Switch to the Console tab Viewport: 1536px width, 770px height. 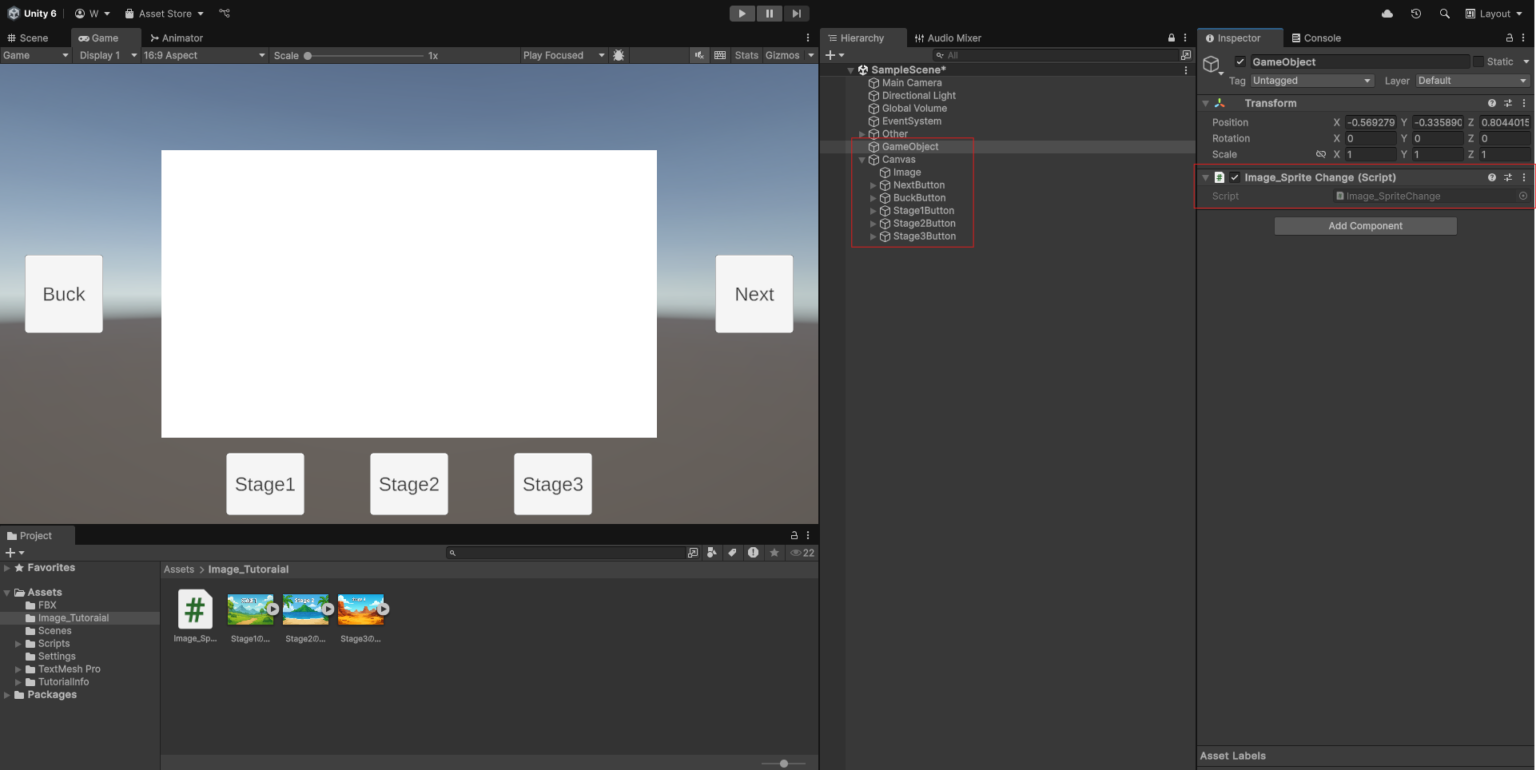coord(1316,37)
